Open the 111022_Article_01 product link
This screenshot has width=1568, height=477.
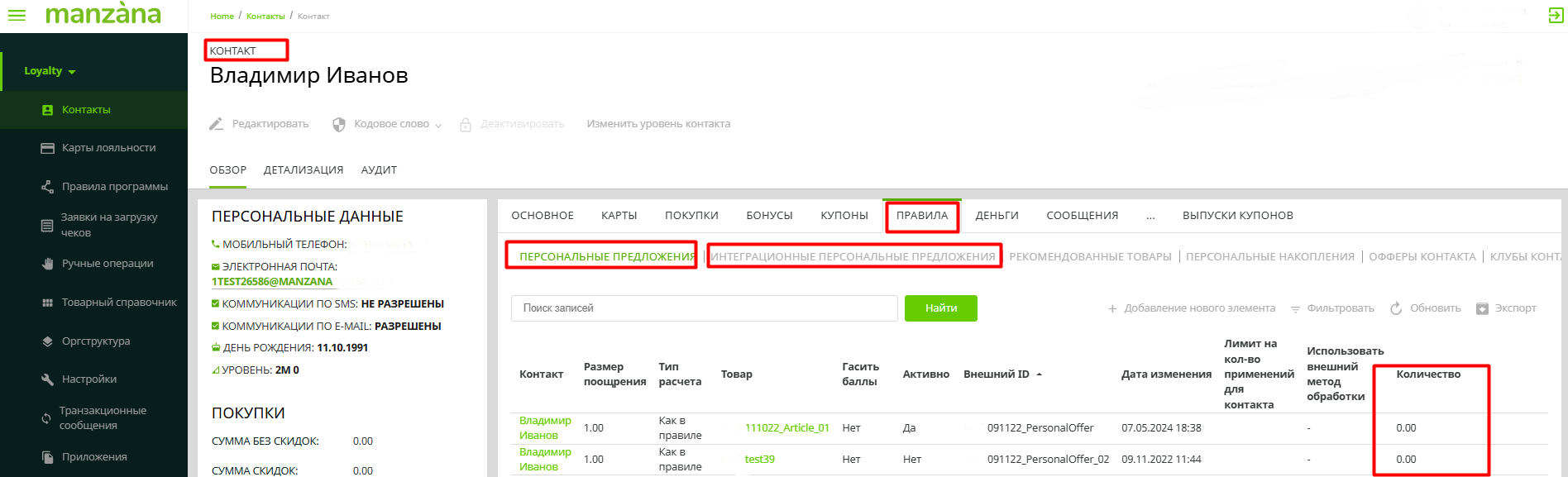click(x=786, y=428)
